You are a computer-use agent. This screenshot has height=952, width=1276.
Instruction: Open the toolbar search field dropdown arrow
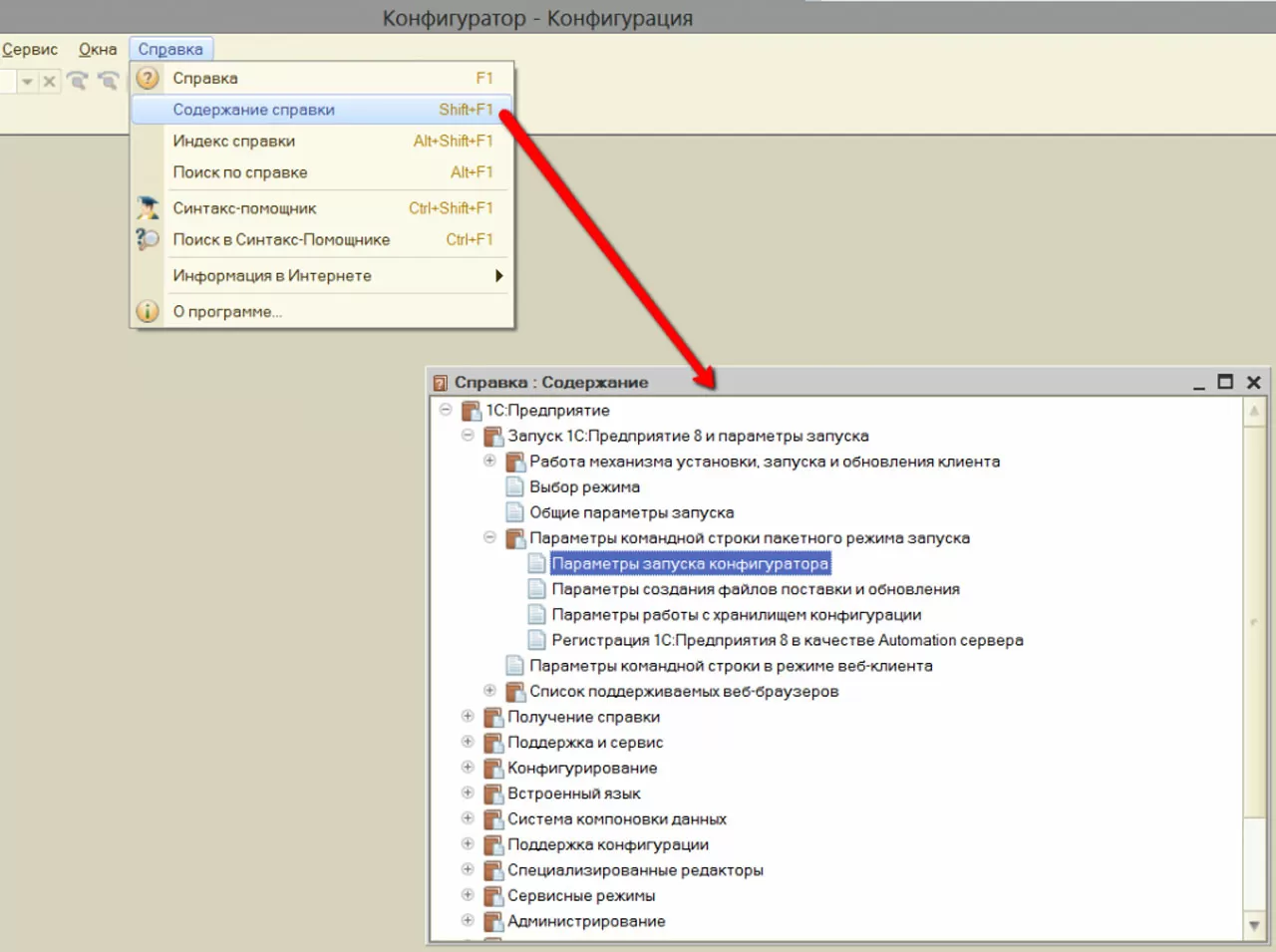[x=28, y=82]
